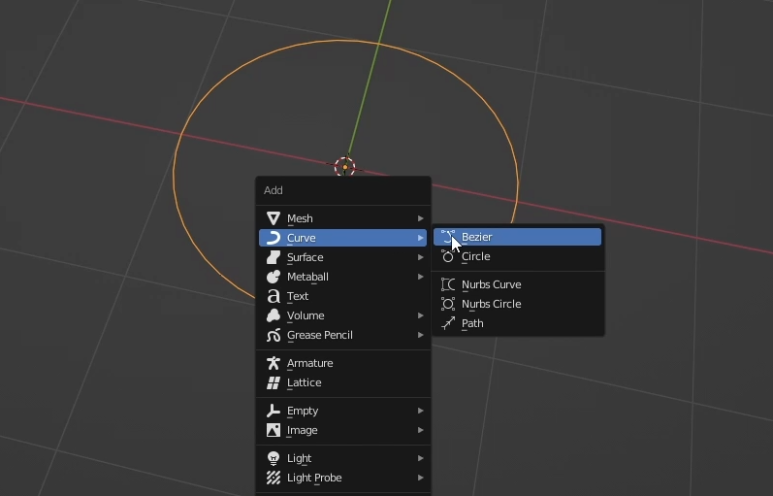The height and width of the screenshot is (496, 773).
Task: Open the Light Probe menu entry
Action: [343, 478]
